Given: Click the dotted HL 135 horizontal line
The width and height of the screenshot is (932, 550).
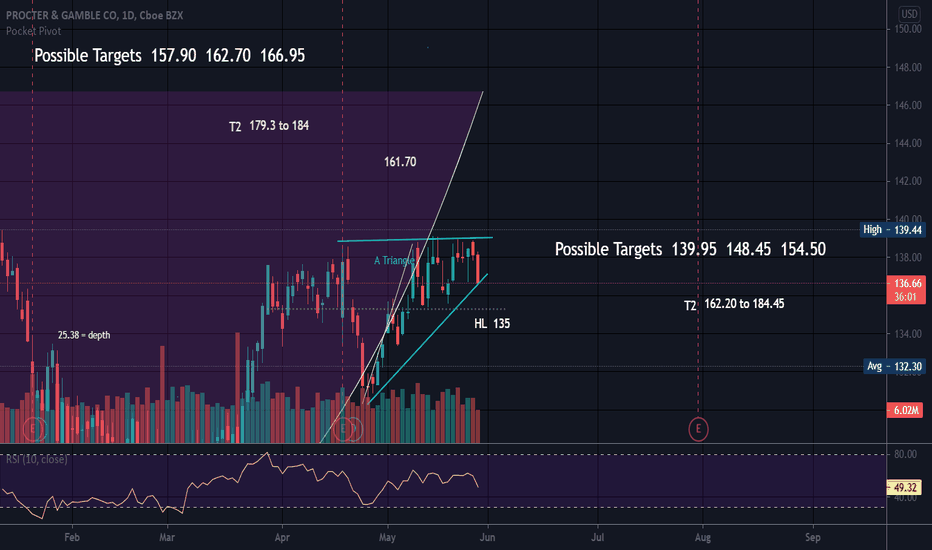Looking at the screenshot, I should click(386, 309).
